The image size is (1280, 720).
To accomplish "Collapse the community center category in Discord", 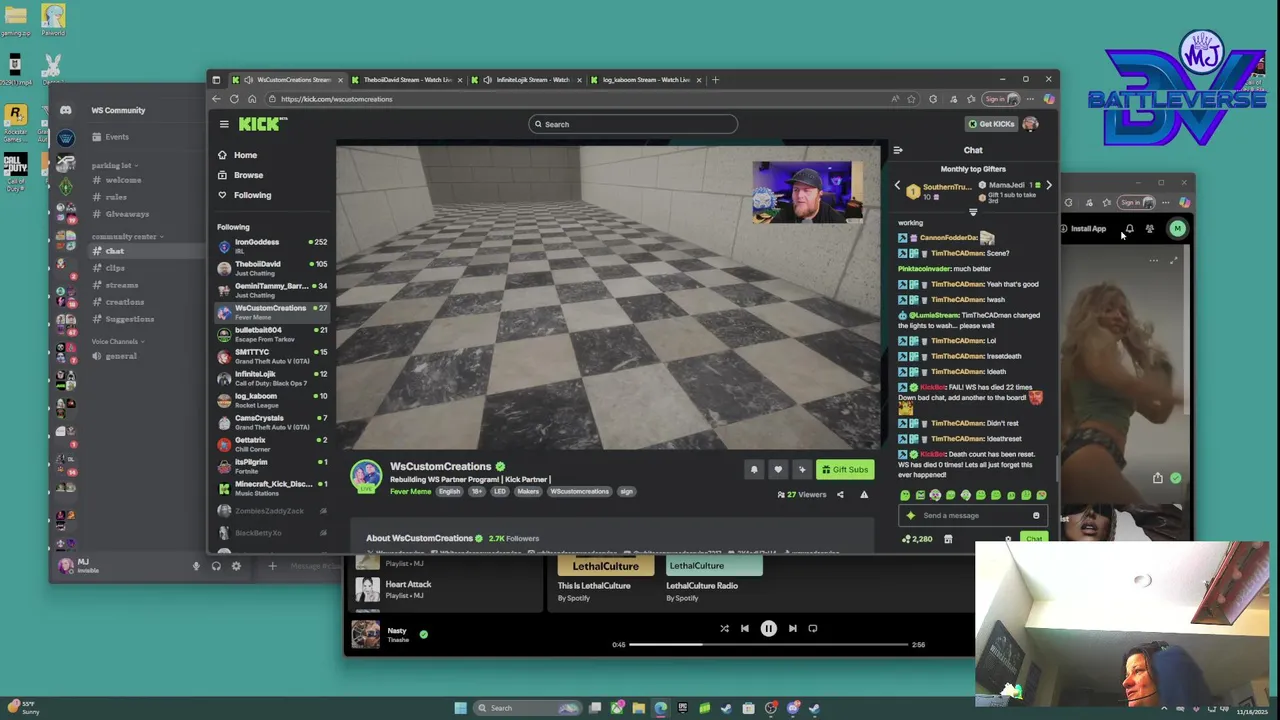I will click(x=128, y=237).
